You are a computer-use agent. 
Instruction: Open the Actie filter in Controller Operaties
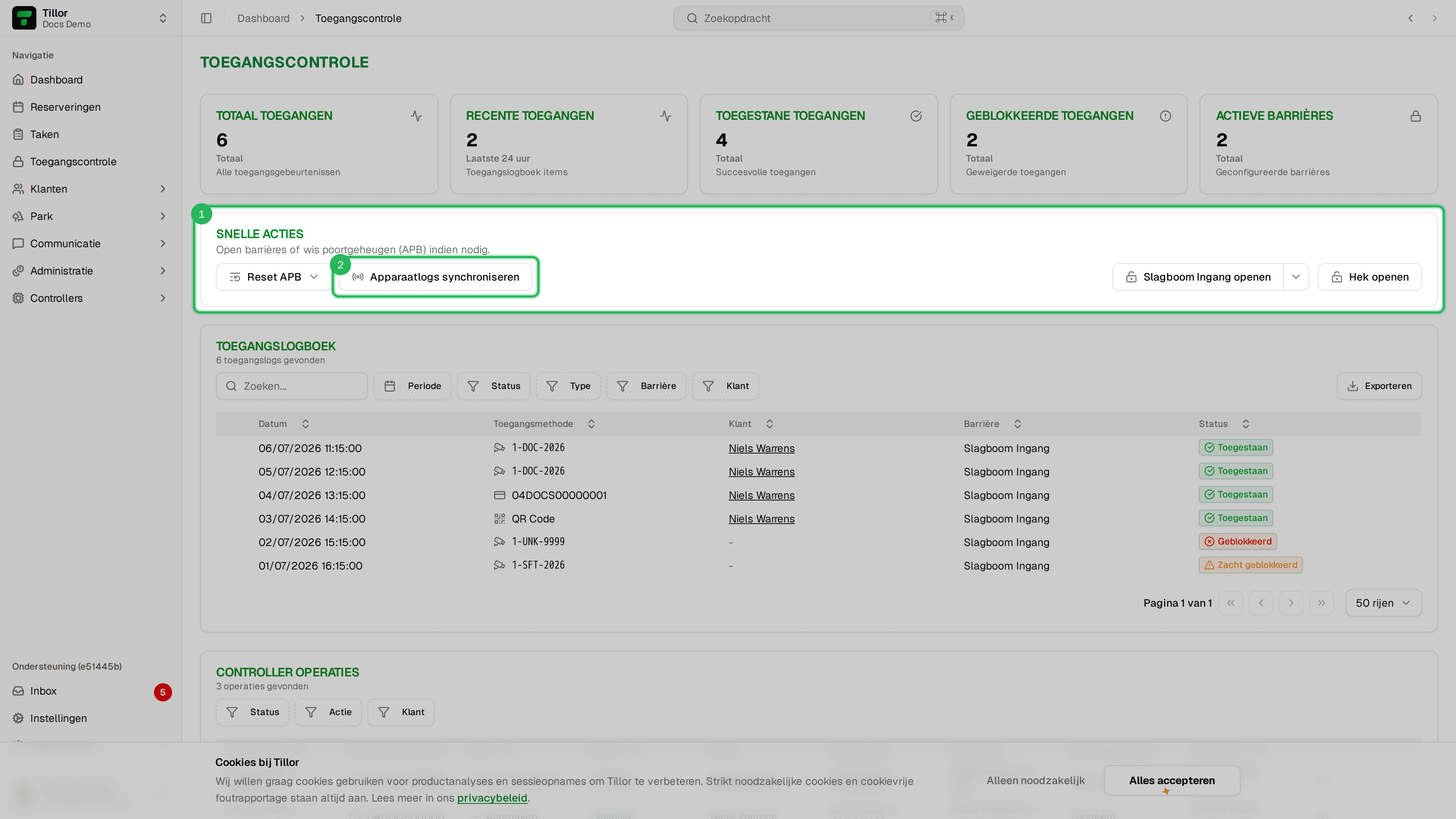[x=328, y=712]
